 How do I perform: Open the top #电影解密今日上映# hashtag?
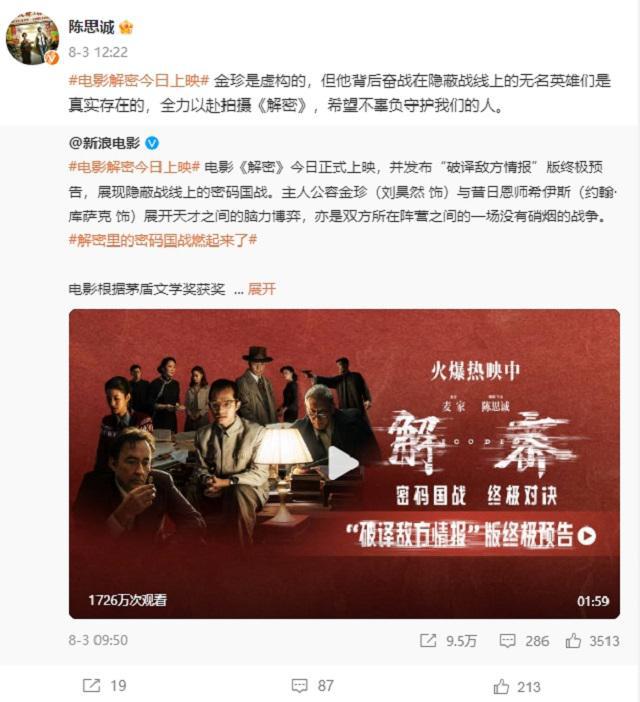click(x=138, y=81)
